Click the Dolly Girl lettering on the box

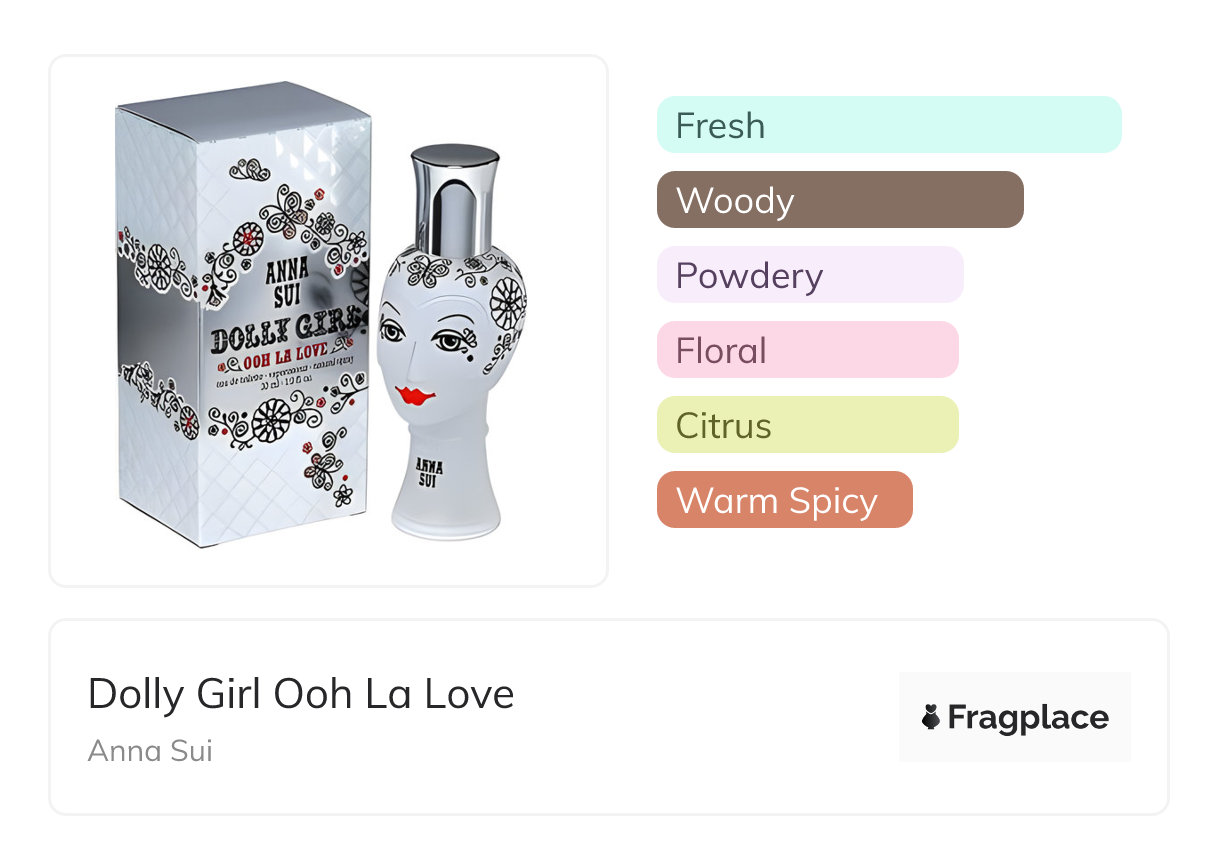pyautogui.click(x=287, y=336)
